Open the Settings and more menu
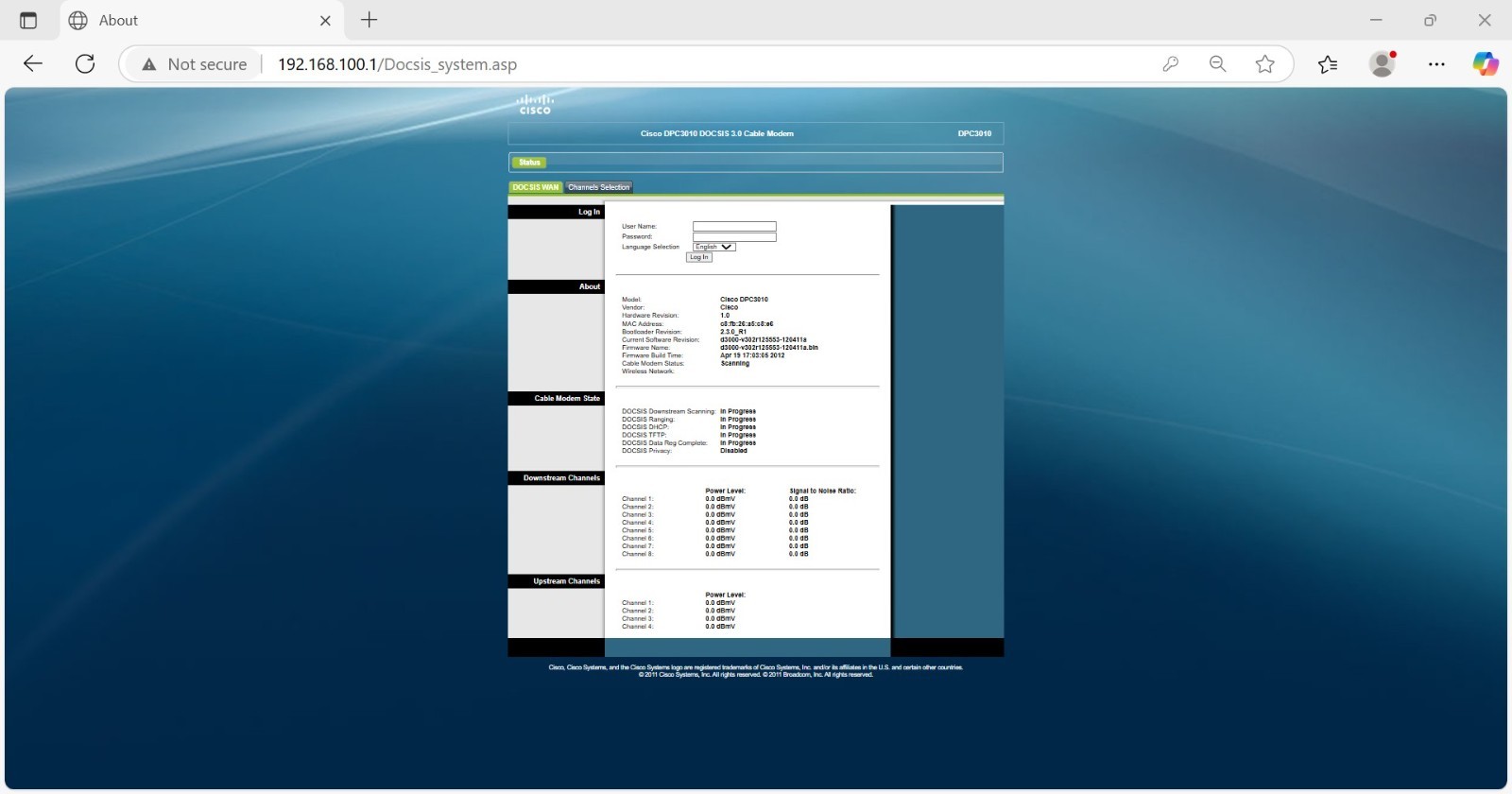1512x794 pixels. (x=1436, y=64)
